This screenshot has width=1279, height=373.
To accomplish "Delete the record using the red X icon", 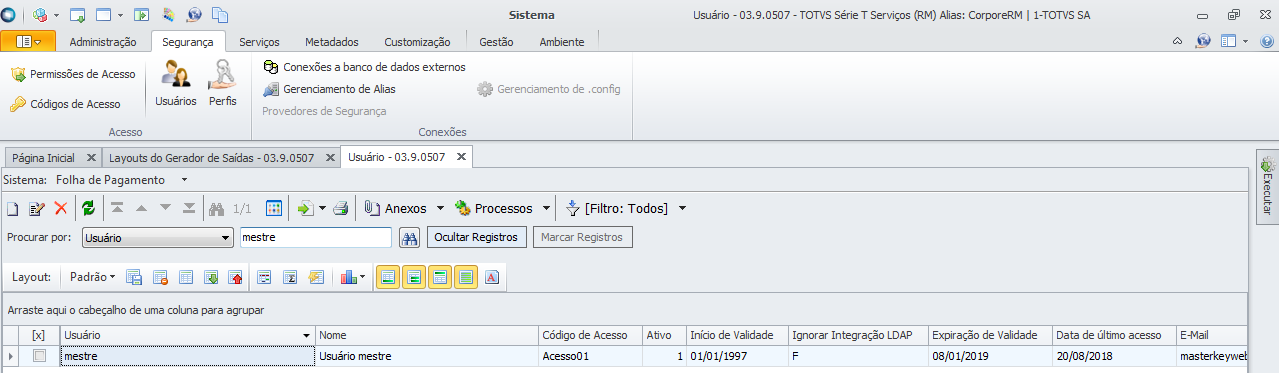I will click(61, 209).
